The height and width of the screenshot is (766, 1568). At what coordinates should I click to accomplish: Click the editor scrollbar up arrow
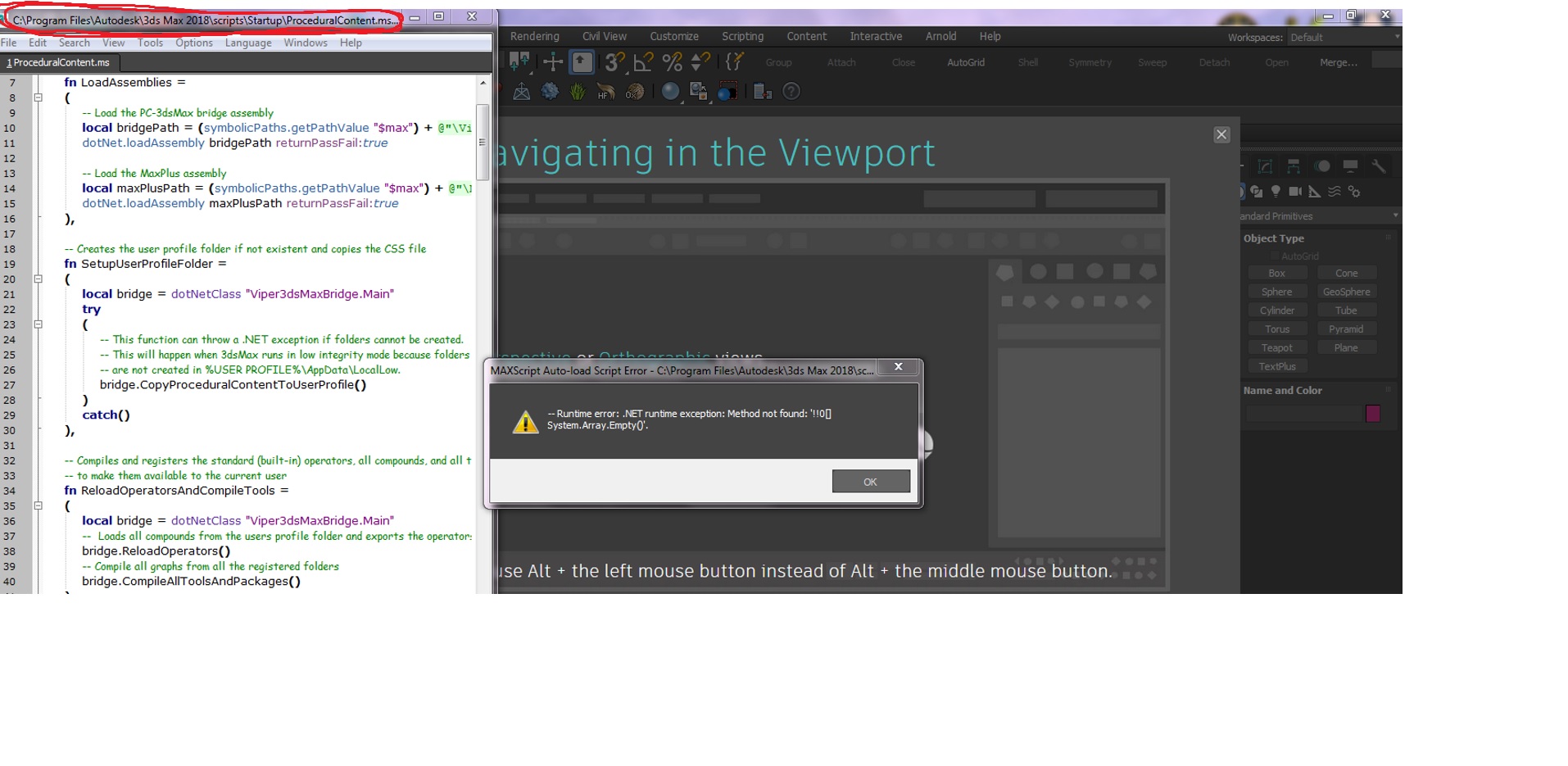click(483, 83)
